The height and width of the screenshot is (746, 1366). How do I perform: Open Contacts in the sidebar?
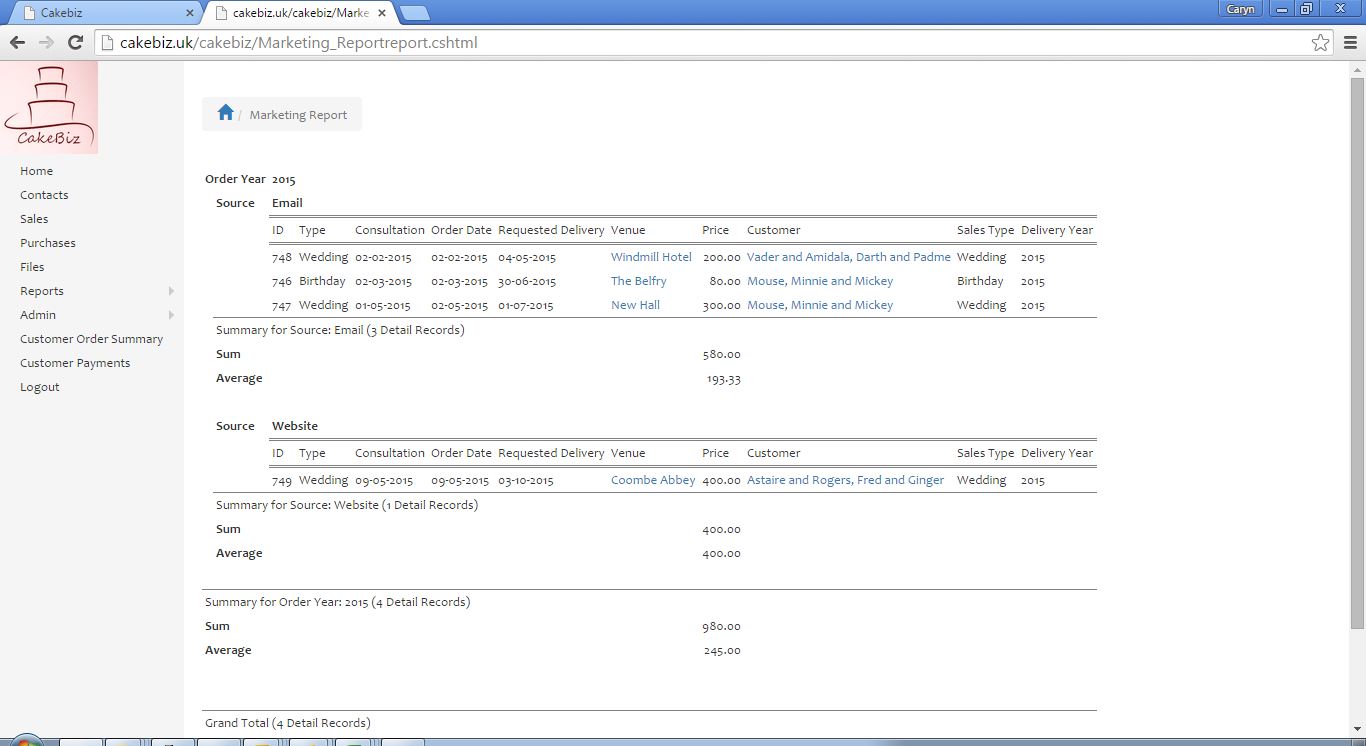(44, 195)
